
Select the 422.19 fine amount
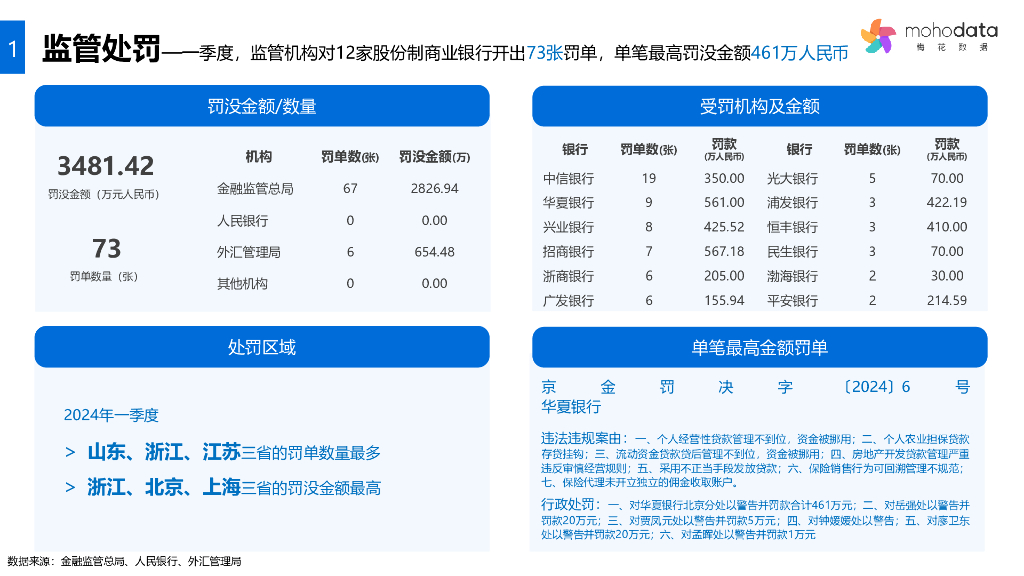(947, 202)
